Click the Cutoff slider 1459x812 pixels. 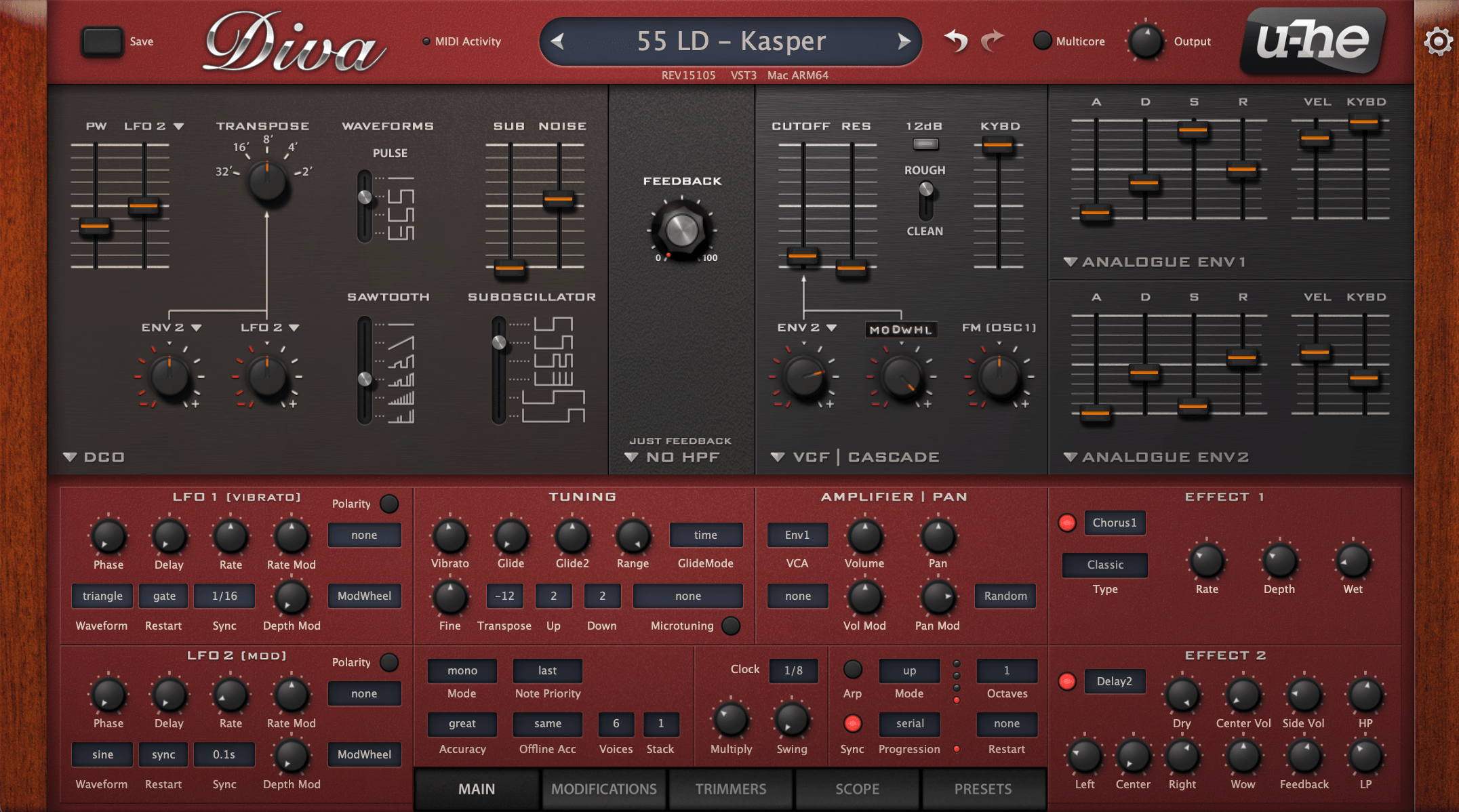point(803,256)
